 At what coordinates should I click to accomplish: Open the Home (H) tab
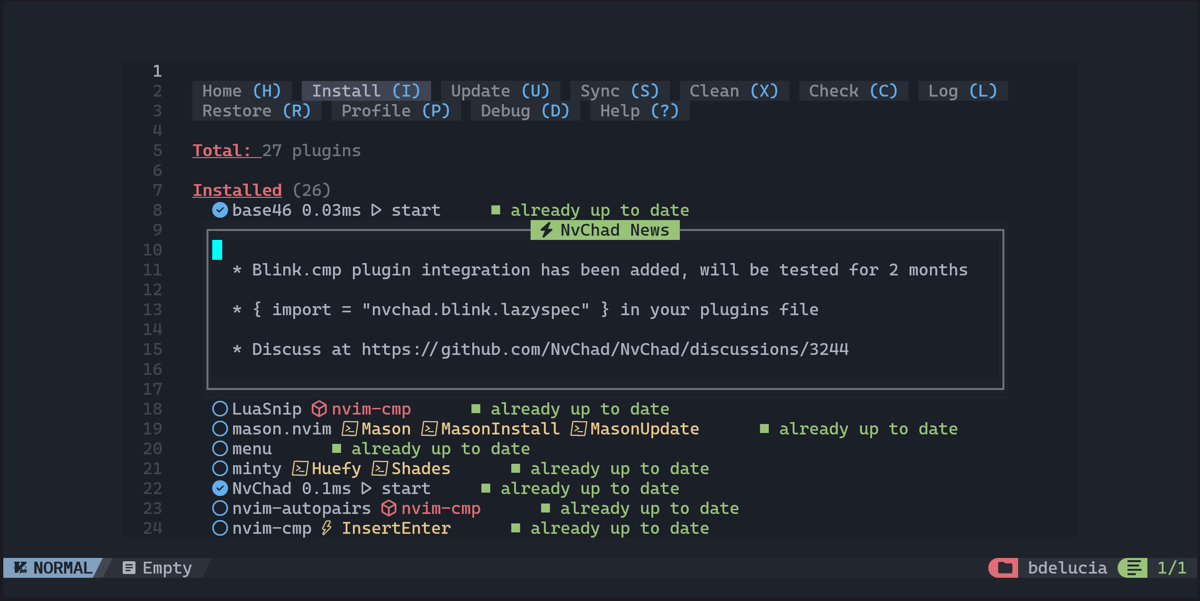[241, 91]
